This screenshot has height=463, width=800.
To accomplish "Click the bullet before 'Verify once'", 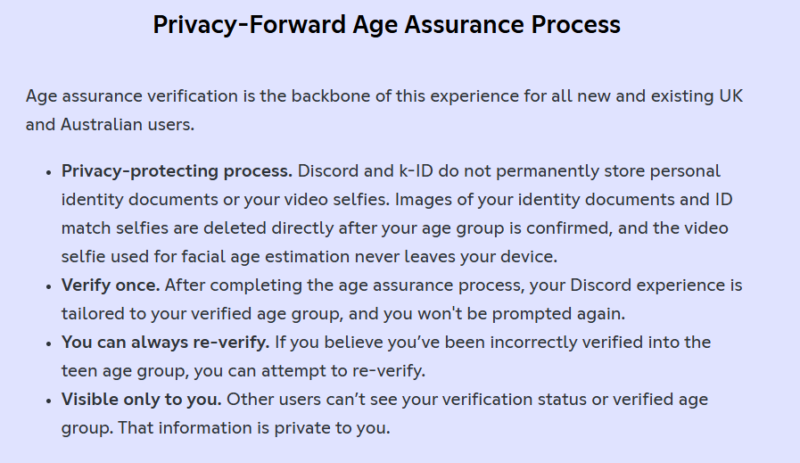I will (x=48, y=287).
